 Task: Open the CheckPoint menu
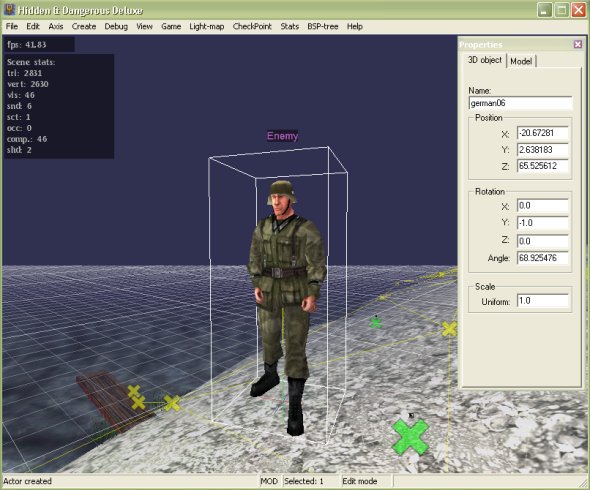coord(252,26)
